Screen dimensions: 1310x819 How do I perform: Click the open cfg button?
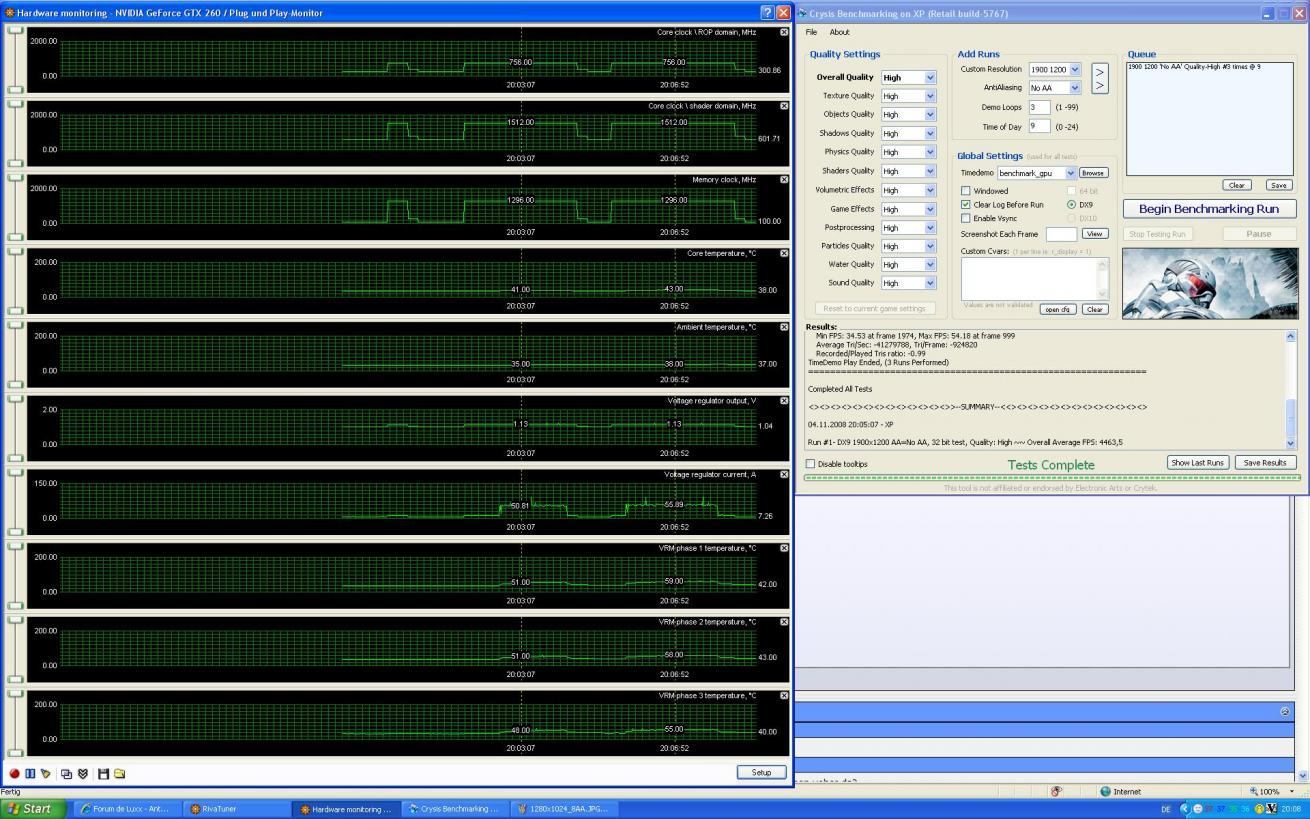(1058, 309)
